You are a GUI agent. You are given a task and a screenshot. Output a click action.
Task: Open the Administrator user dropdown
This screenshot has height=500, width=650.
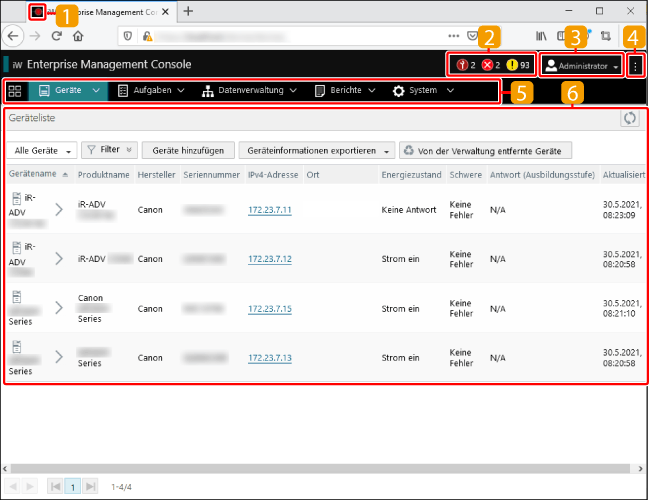point(580,65)
